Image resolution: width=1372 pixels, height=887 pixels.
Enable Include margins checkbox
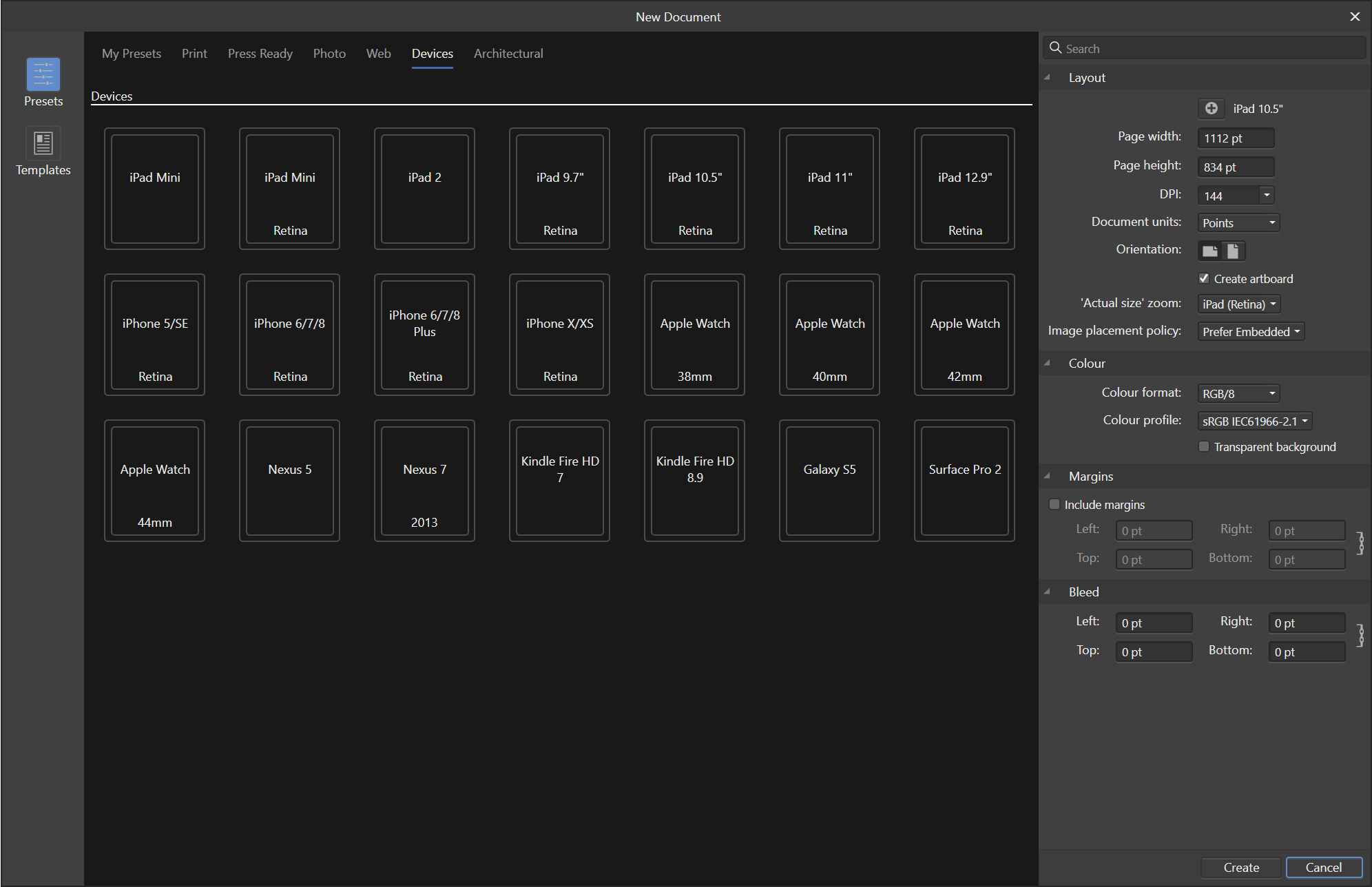(1054, 504)
